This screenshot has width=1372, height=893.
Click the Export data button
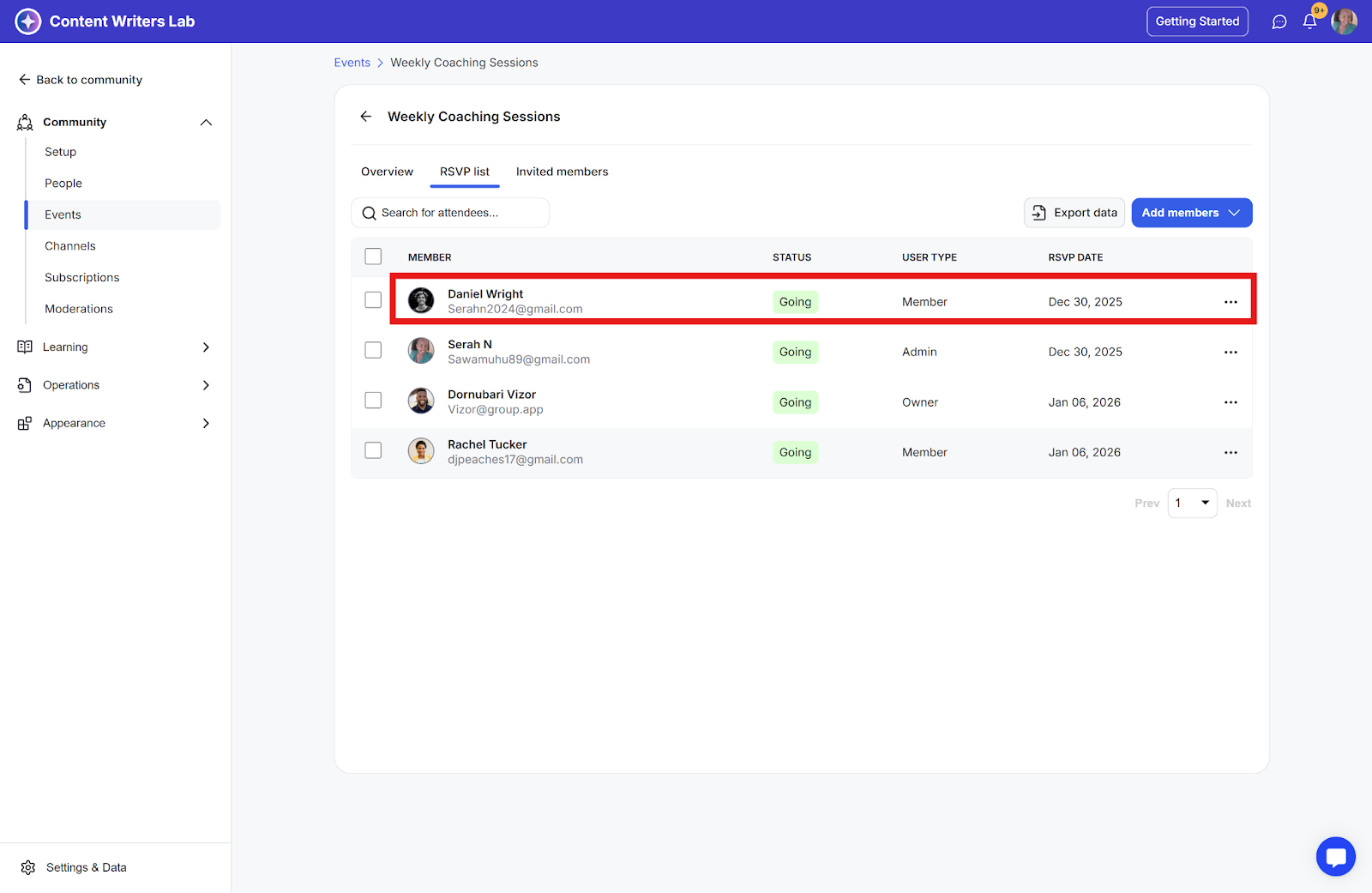click(1074, 213)
